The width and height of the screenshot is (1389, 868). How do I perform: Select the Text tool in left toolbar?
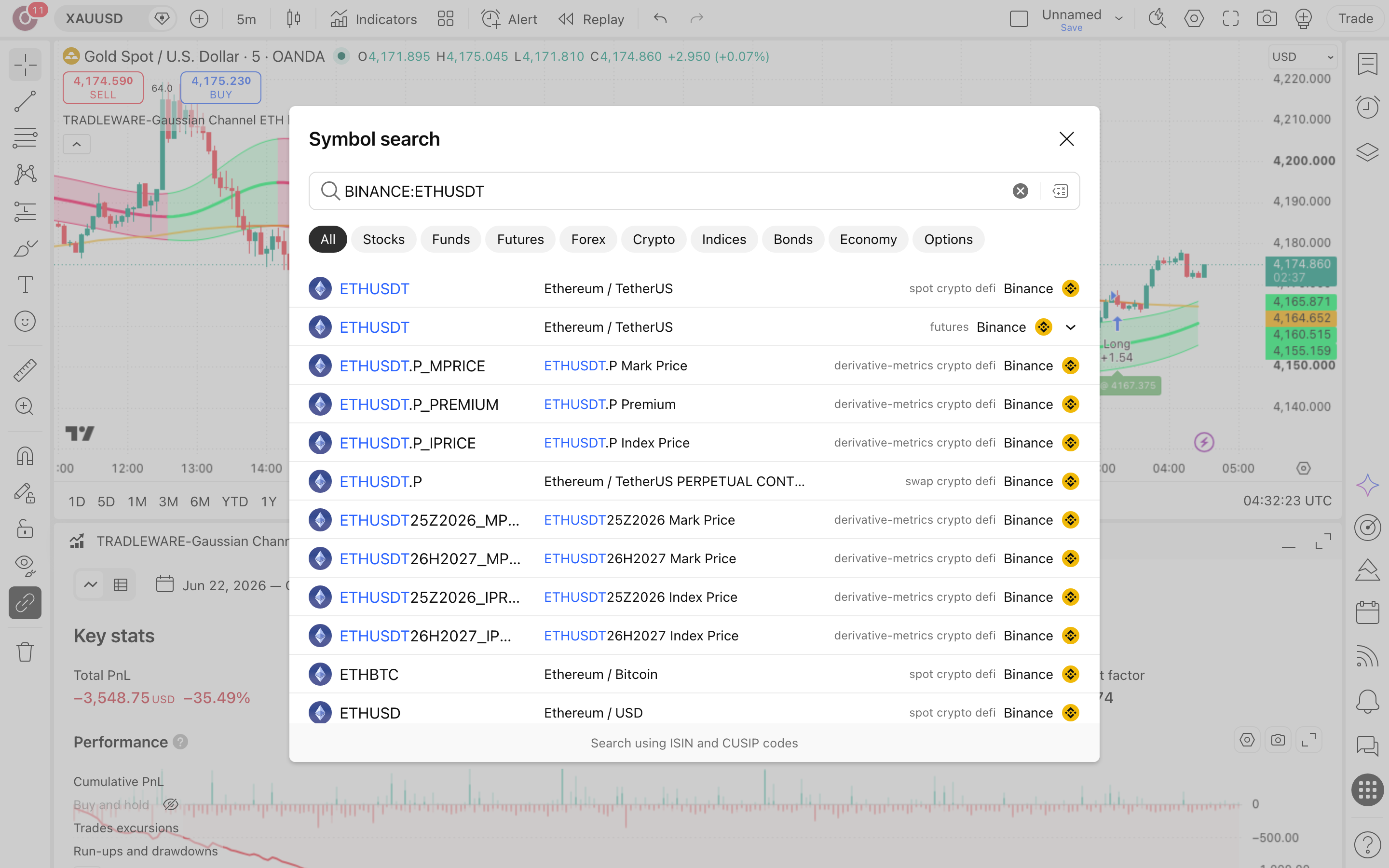coord(25,285)
